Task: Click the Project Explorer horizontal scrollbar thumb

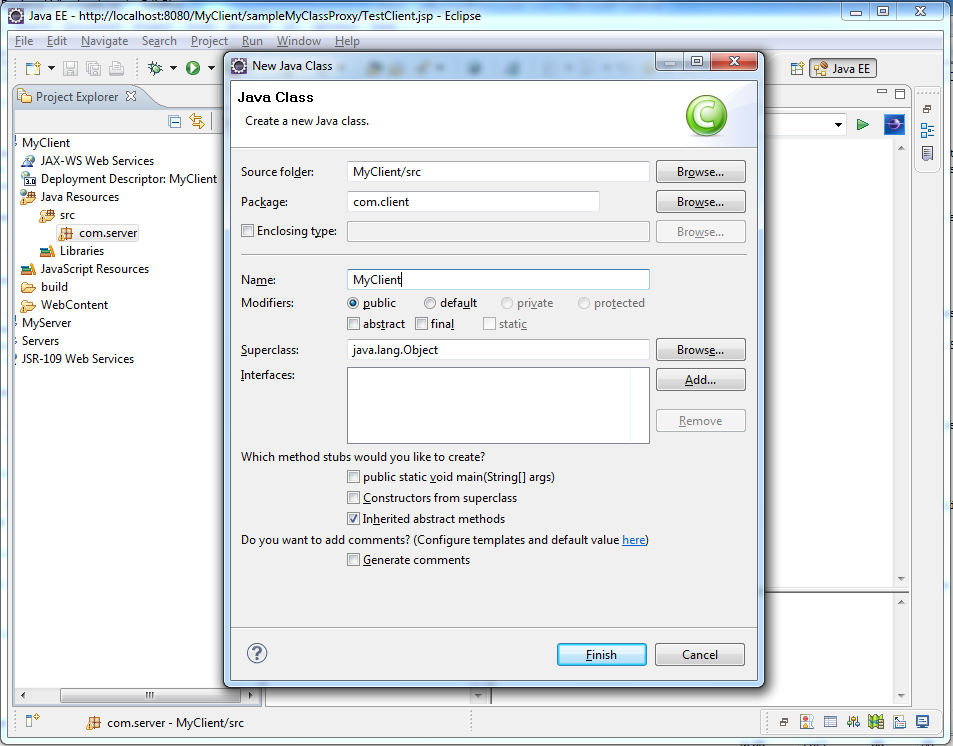Action: pos(150,695)
